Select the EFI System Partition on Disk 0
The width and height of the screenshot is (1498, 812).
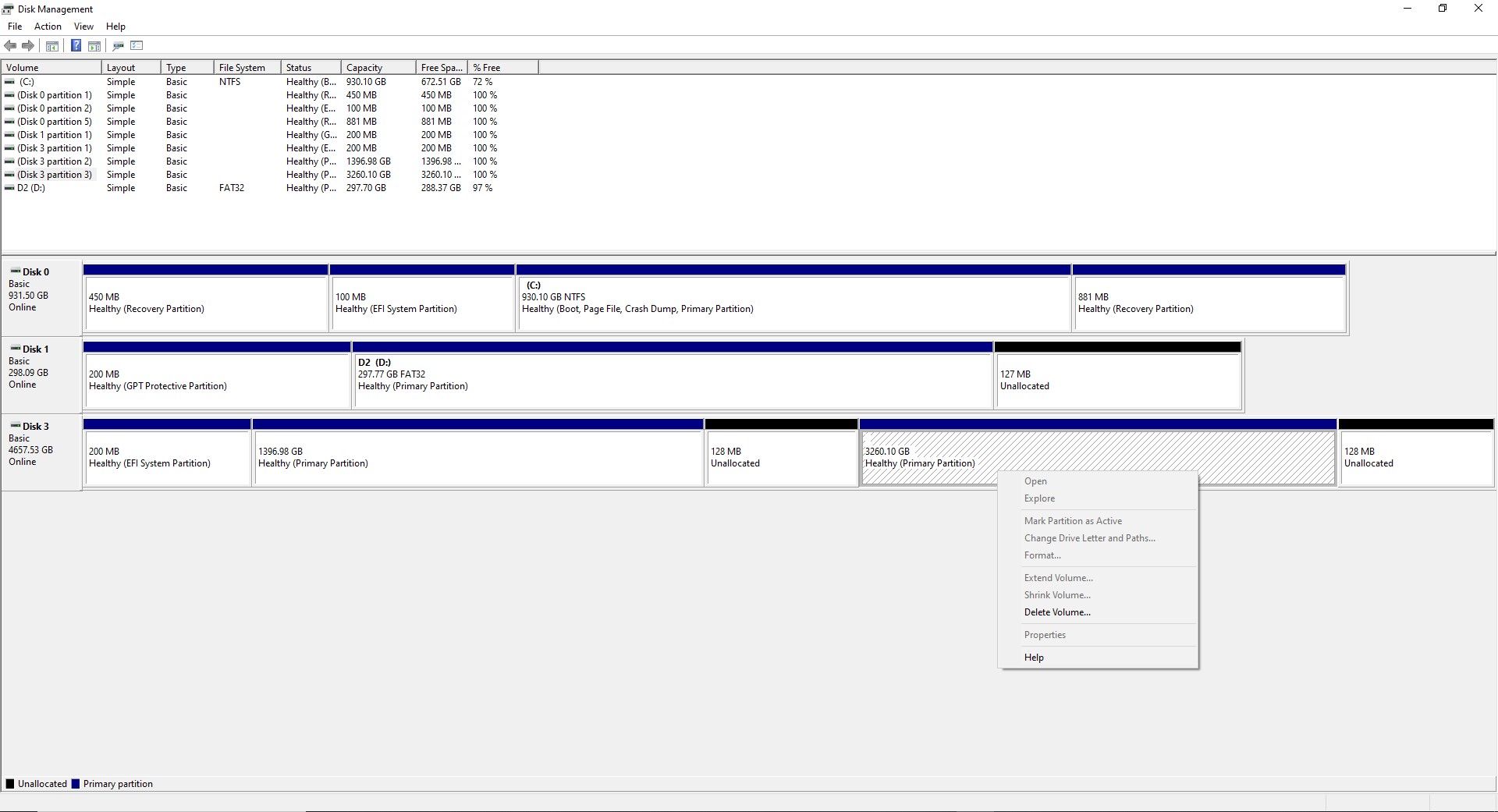(x=421, y=304)
